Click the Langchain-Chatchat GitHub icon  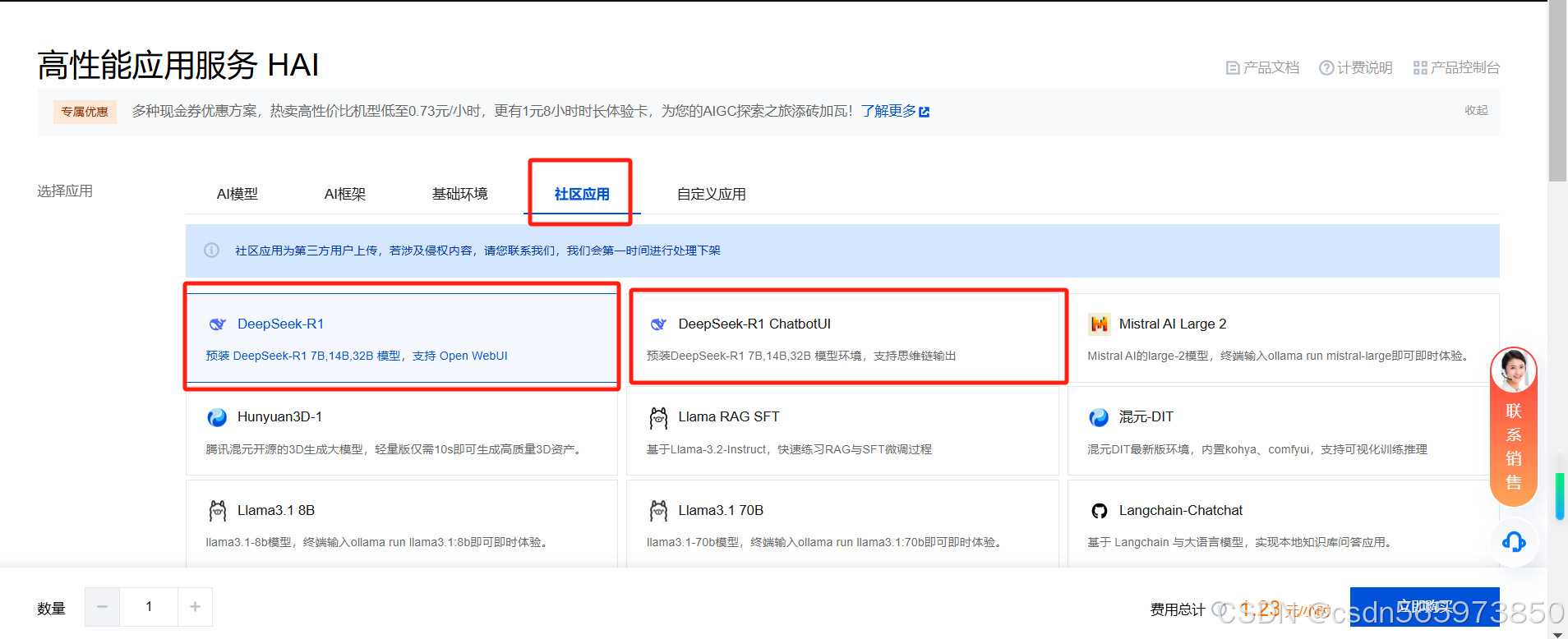(1099, 511)
